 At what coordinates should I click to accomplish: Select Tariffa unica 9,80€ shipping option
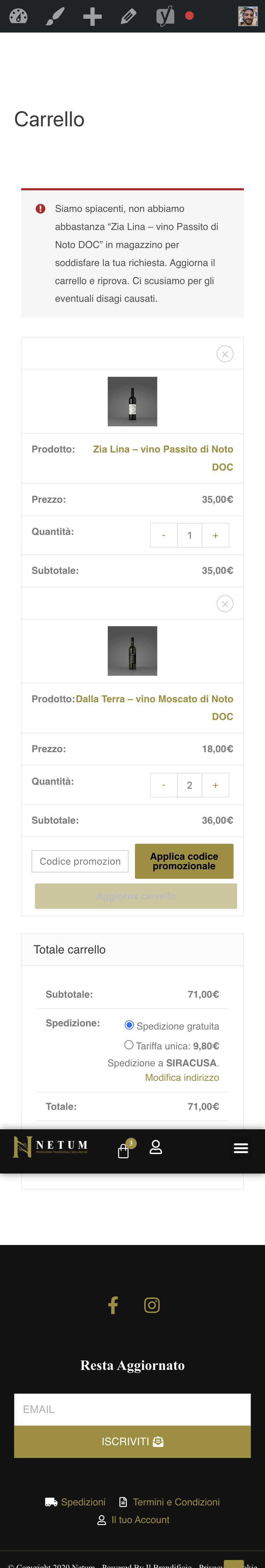coord(129,1044)
